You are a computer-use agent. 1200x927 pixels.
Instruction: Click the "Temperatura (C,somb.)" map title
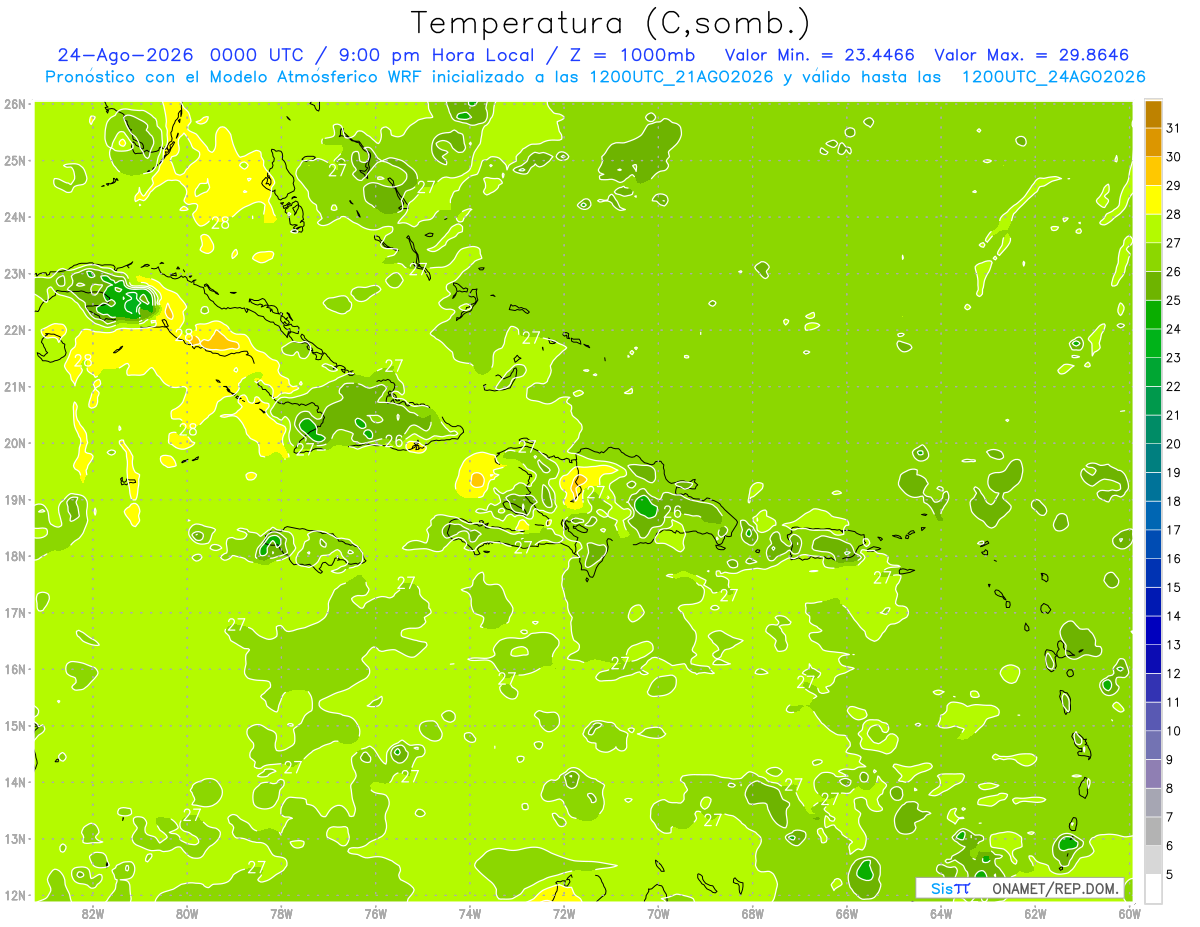[610, 23]
